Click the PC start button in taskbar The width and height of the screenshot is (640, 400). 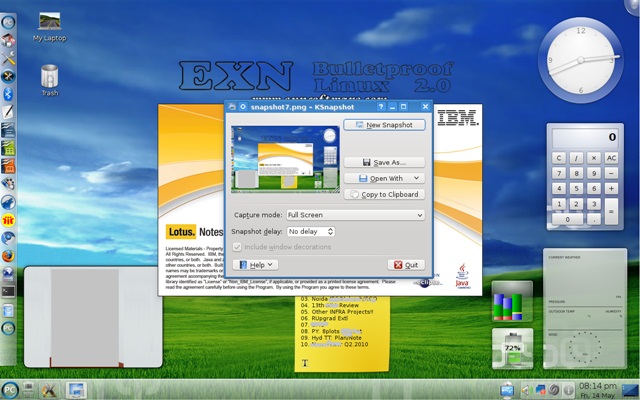pos(9,390)
